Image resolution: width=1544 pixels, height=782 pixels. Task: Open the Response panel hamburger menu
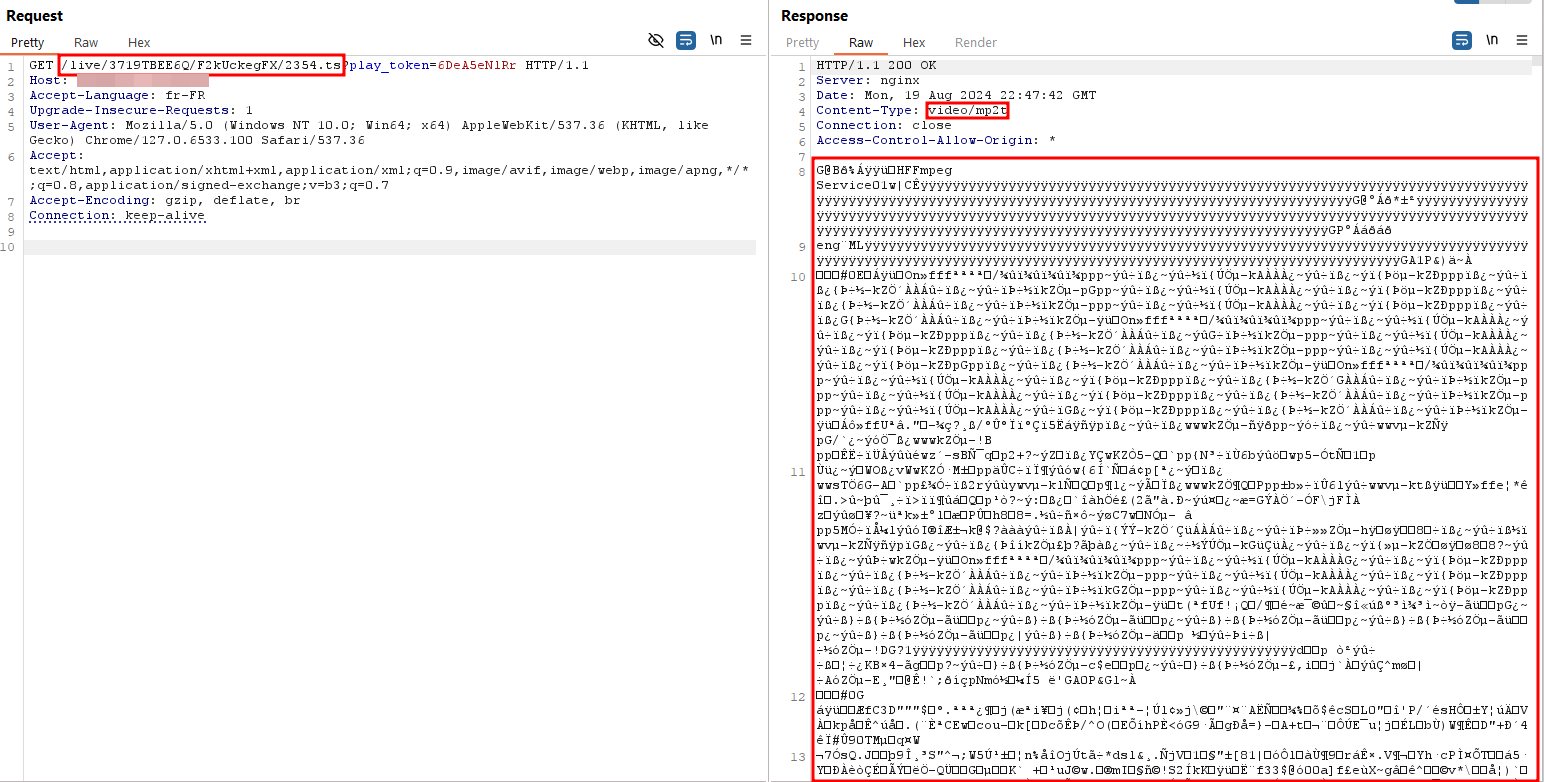(x=1522, y=41)
